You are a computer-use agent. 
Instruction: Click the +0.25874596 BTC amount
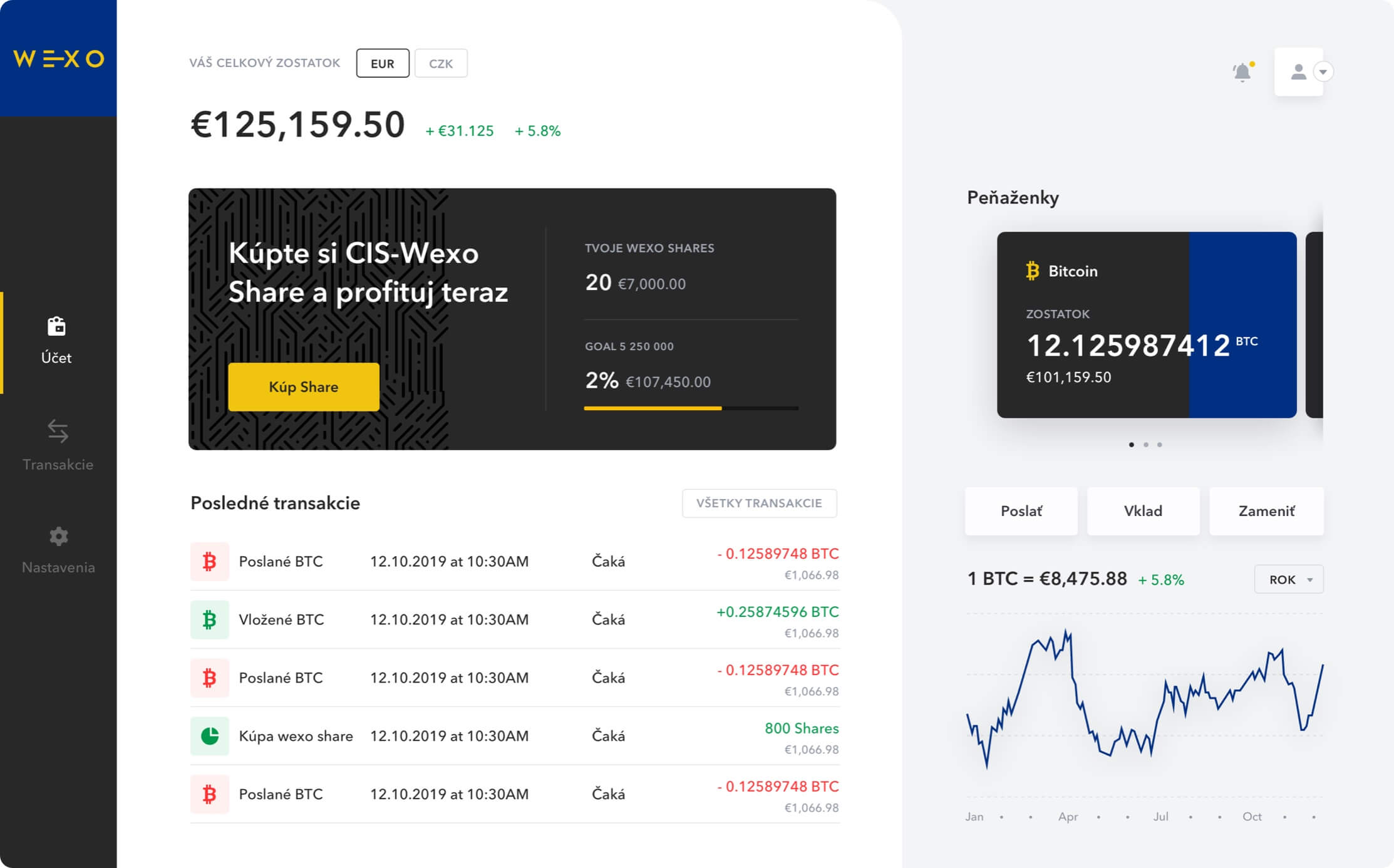777,612
